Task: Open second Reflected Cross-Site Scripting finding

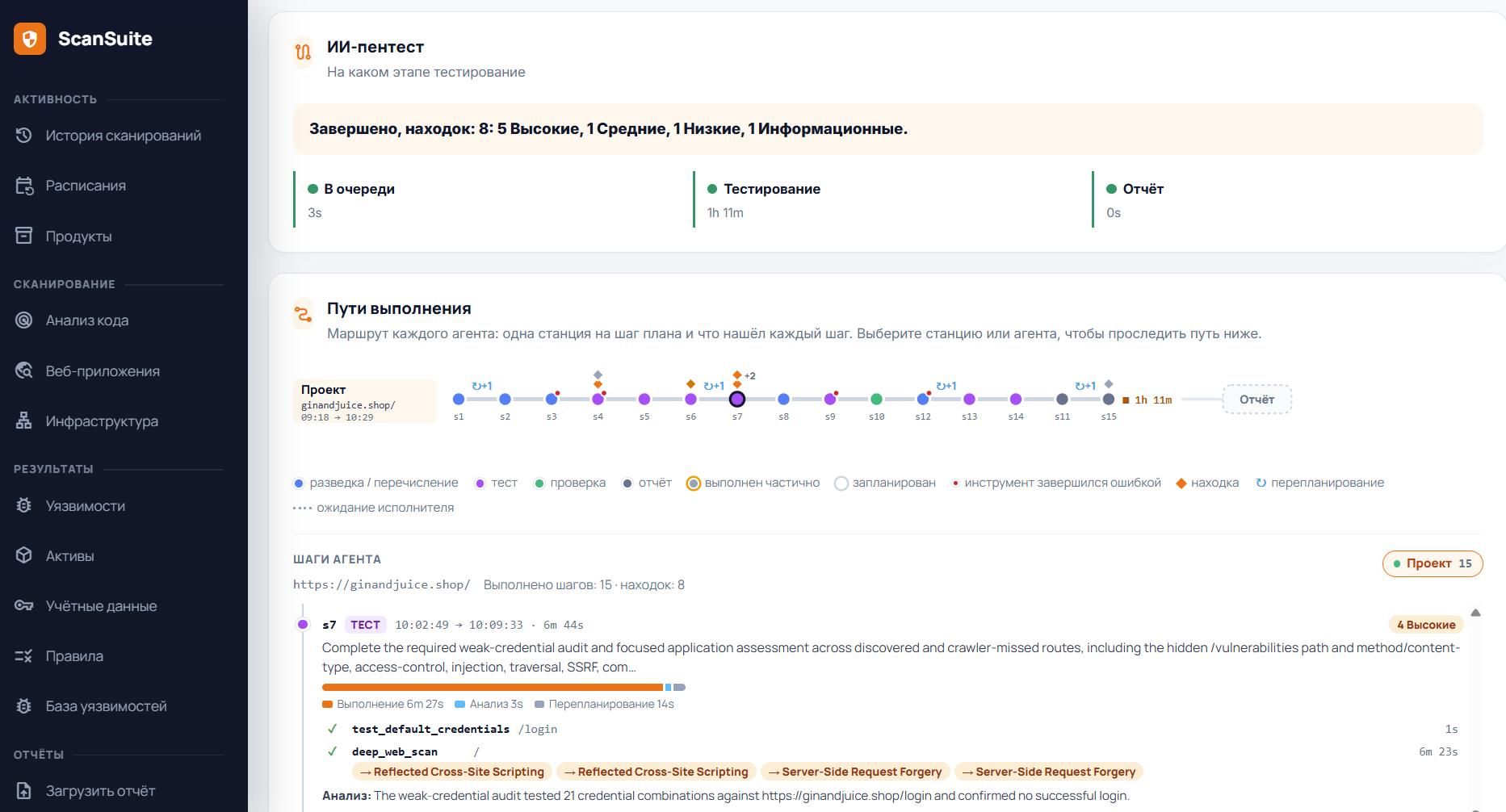Action: (657, 772)
